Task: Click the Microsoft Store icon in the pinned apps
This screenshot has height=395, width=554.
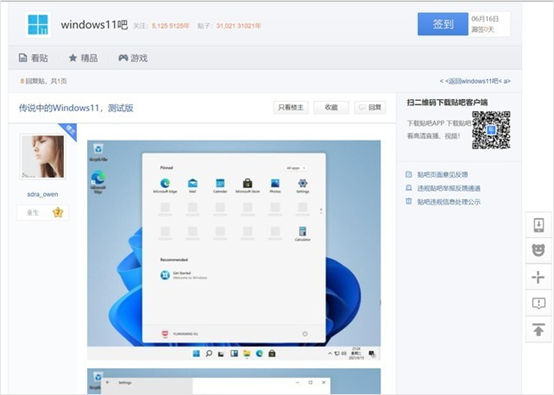Action: click(248, 183)
